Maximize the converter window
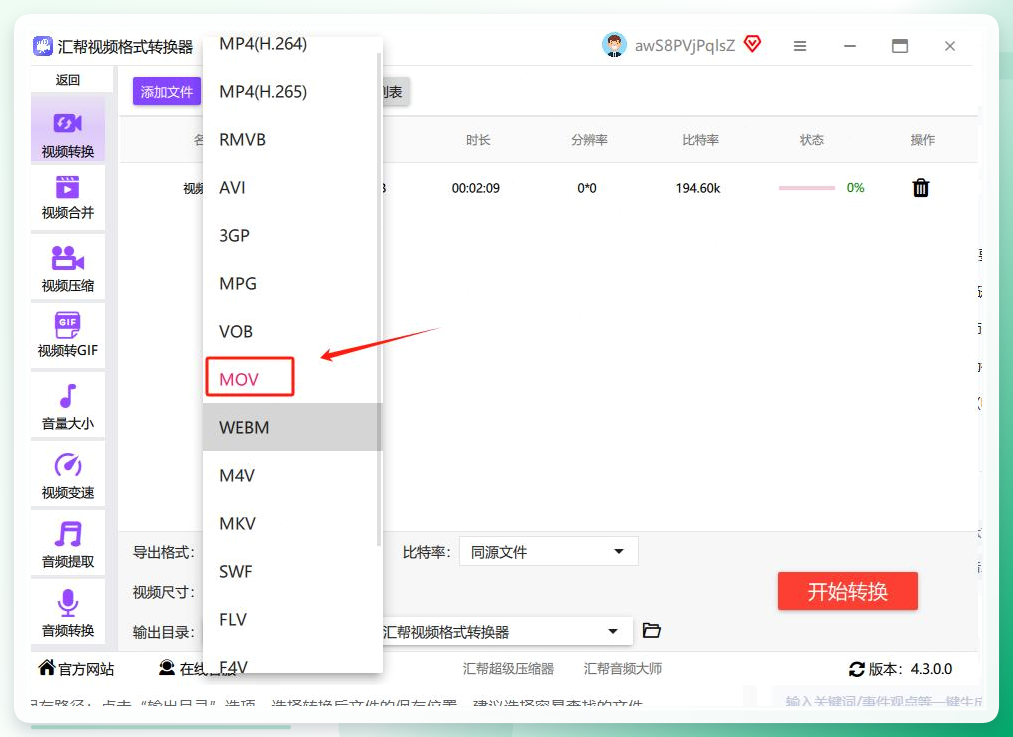The height and width of the screenshot is (737, 1013). coord(900,46)
